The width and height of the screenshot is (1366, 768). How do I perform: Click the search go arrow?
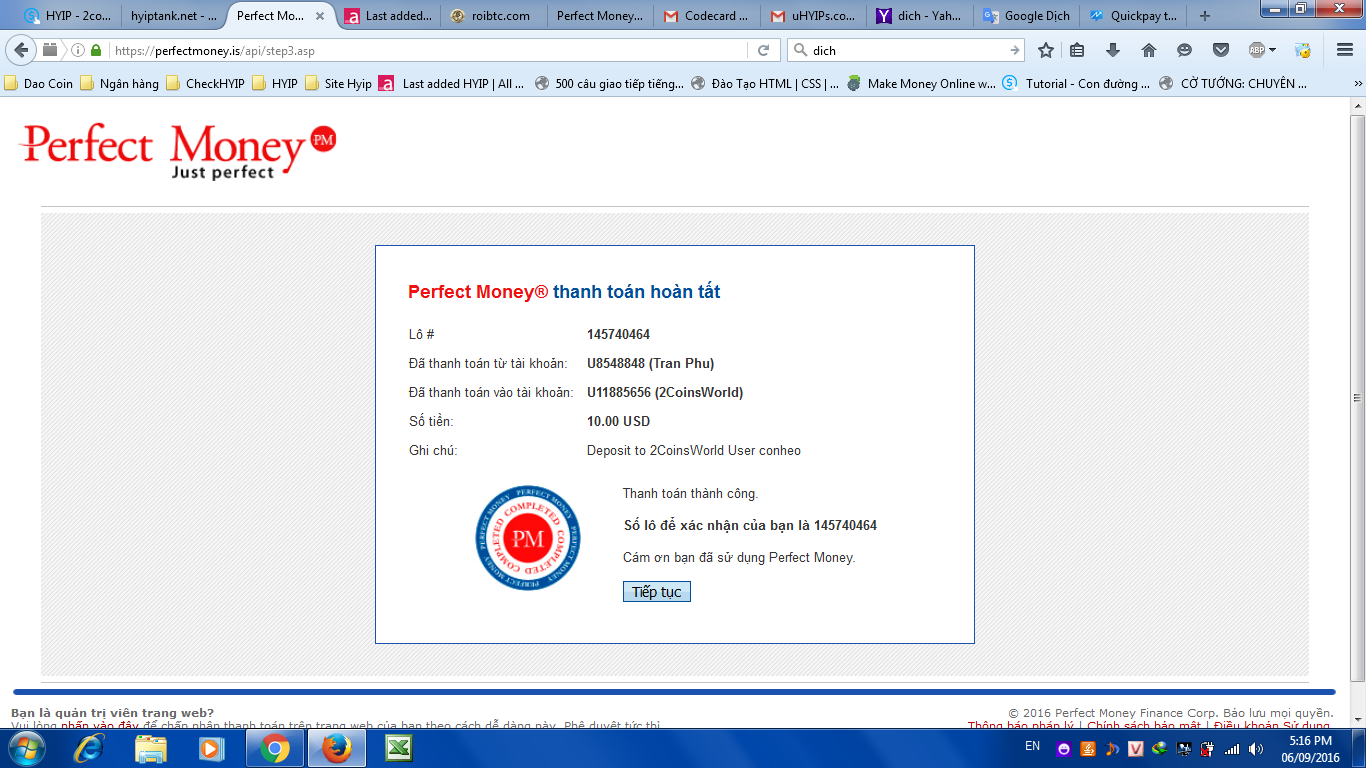1015,50
